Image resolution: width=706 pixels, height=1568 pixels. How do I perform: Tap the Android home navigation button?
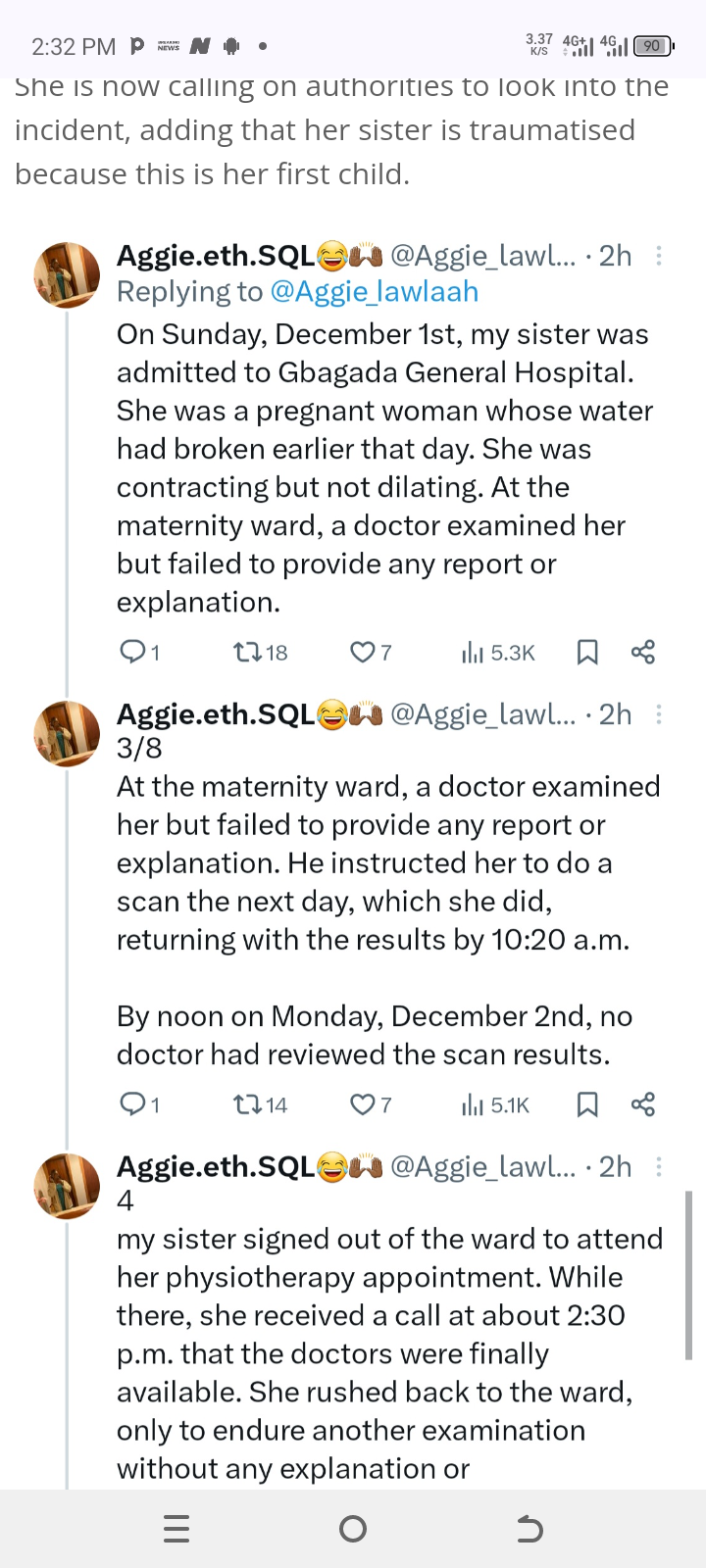[352, 1529]
